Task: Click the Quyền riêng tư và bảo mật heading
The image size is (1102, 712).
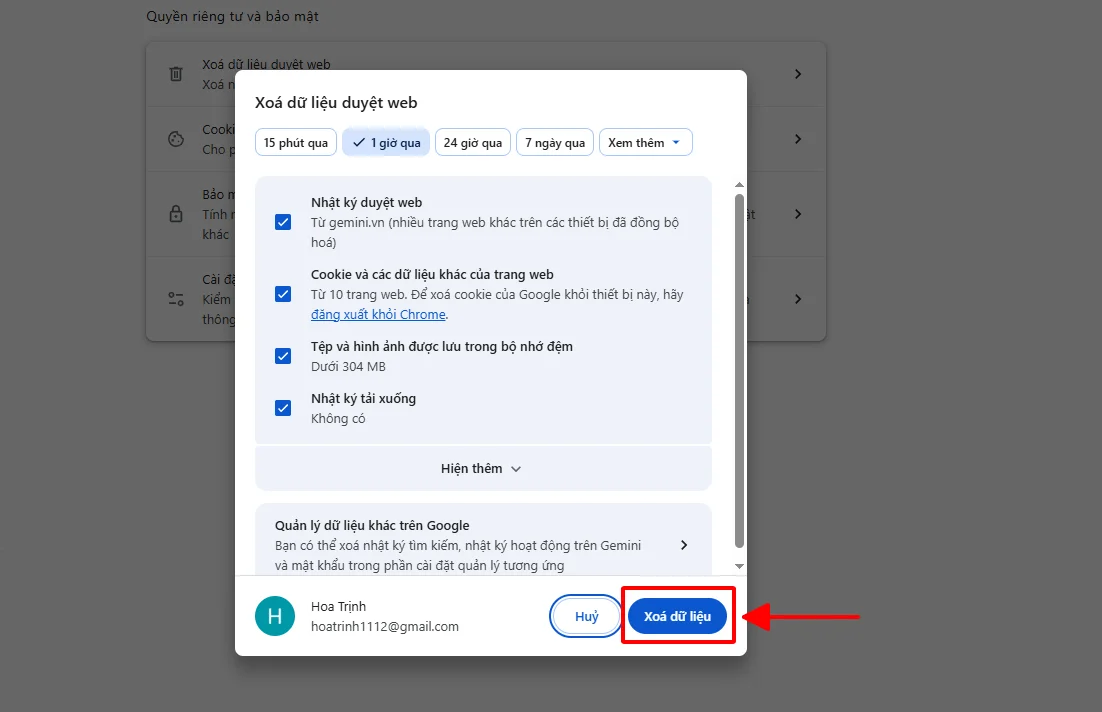Action: coord(232,16)
